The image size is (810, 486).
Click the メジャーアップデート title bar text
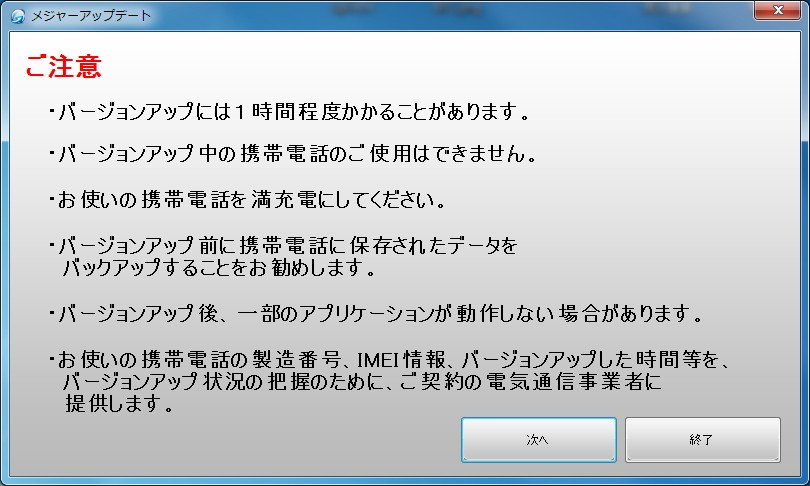point(90,15)
